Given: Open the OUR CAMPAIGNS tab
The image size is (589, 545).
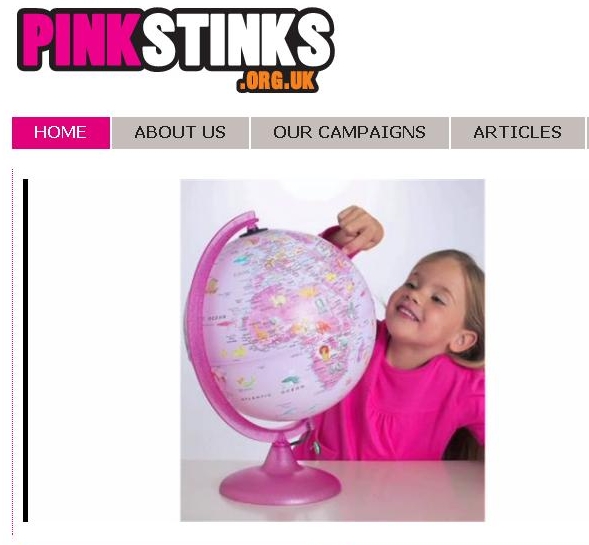Looking at the screenshot, I should (x=350, y=133).
